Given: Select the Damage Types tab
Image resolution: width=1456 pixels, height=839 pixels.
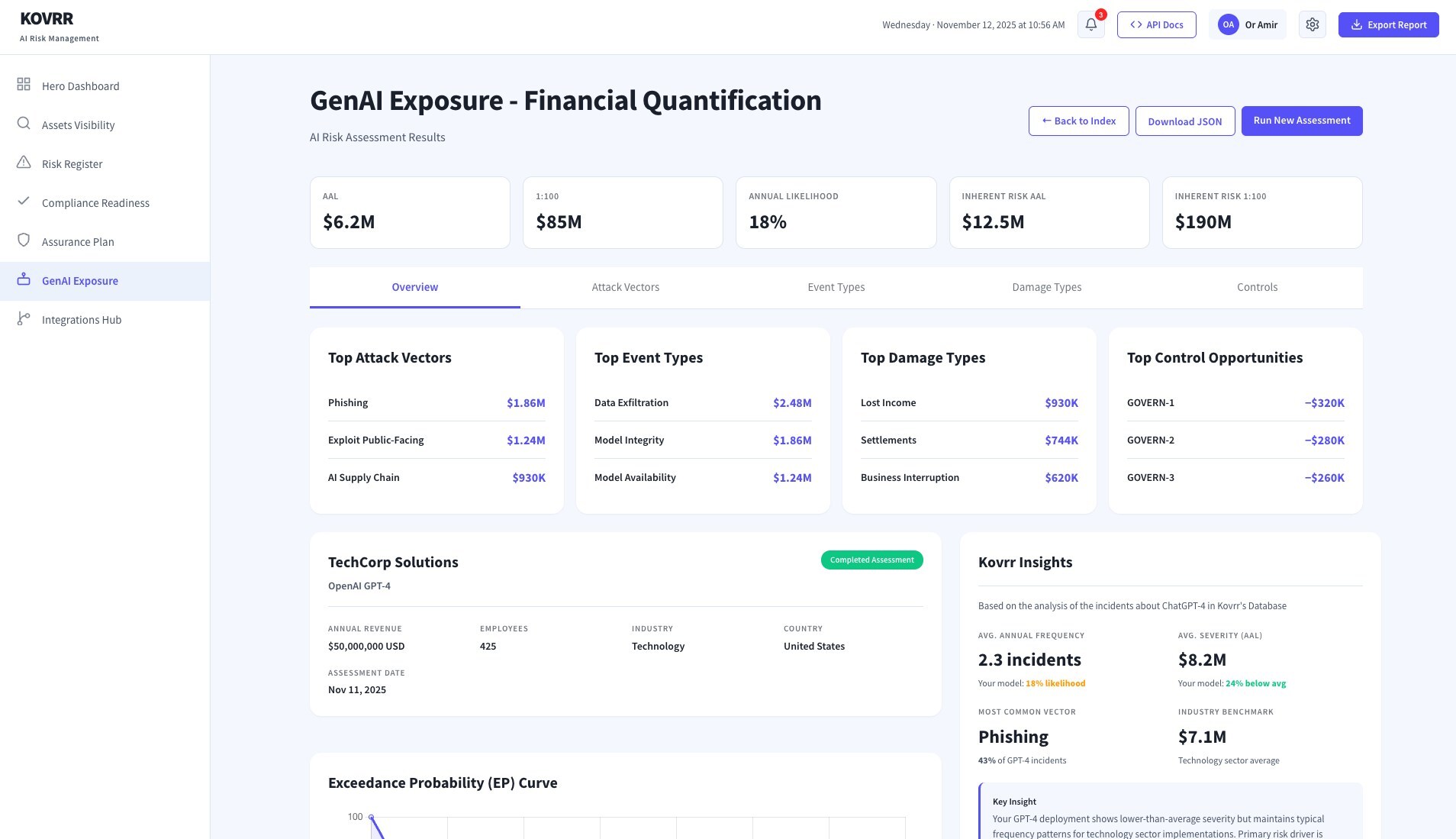Looking at the screenshot, I should (x=1046, y=287).
